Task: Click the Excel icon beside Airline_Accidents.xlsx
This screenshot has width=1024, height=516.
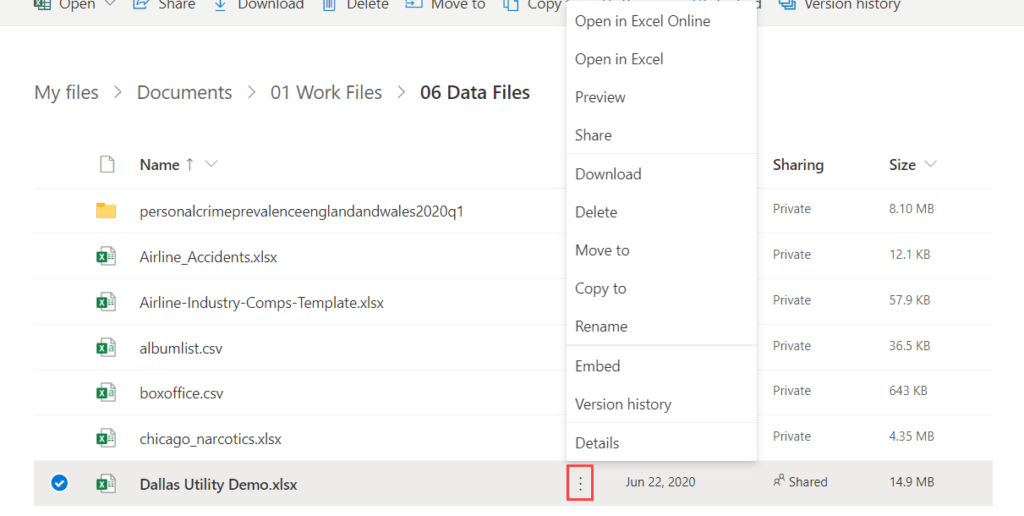Action: click(x=106, y=256)
